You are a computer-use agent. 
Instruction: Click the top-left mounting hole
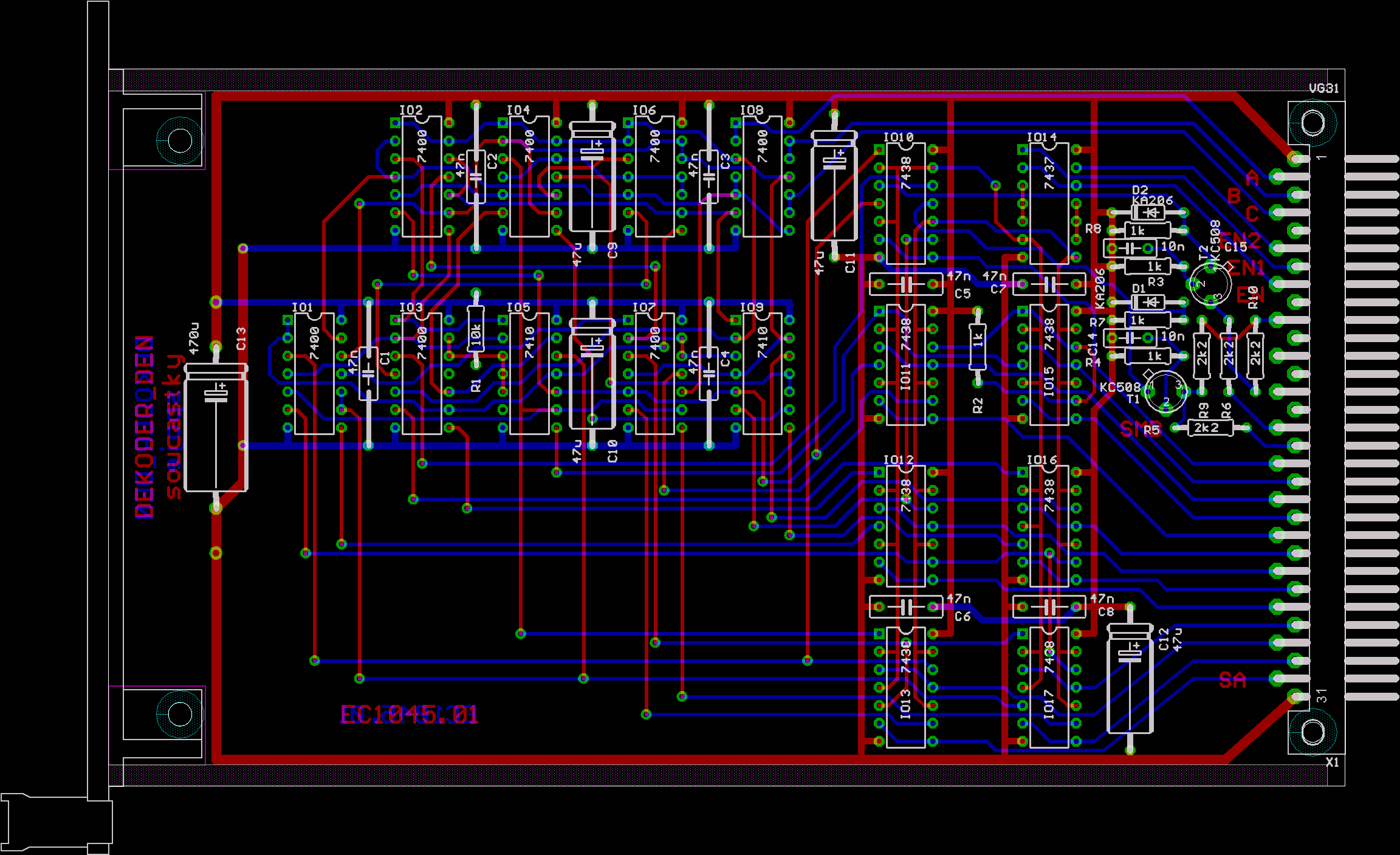180,140
